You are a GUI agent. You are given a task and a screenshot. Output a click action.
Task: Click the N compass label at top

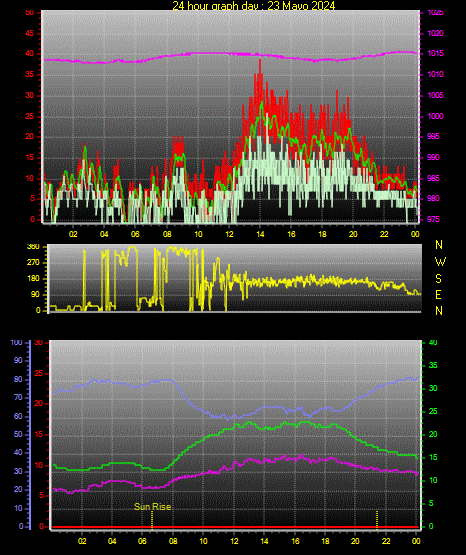pyautogui.click(x=439, y=245)
